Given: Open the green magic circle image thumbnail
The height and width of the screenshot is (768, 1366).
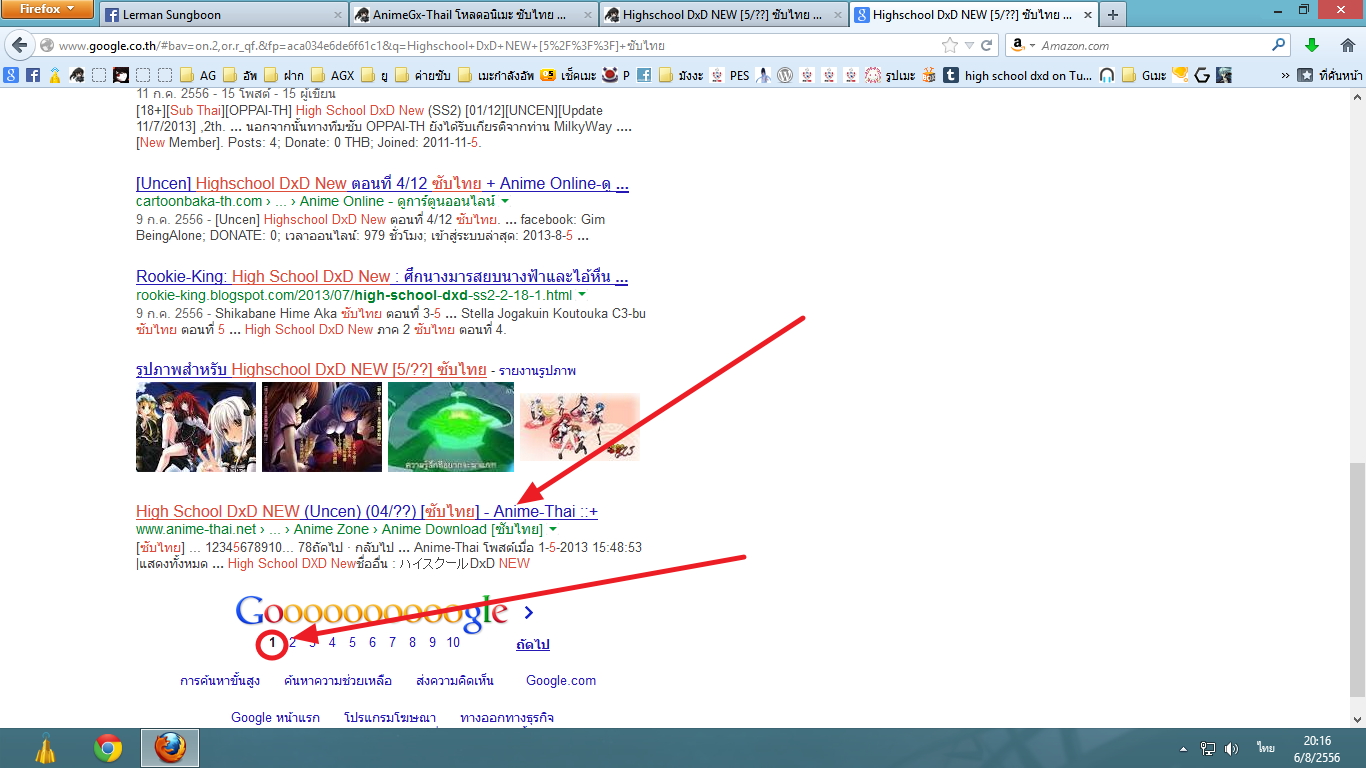Looking at the screenshot, I should [x=451, y=427].
